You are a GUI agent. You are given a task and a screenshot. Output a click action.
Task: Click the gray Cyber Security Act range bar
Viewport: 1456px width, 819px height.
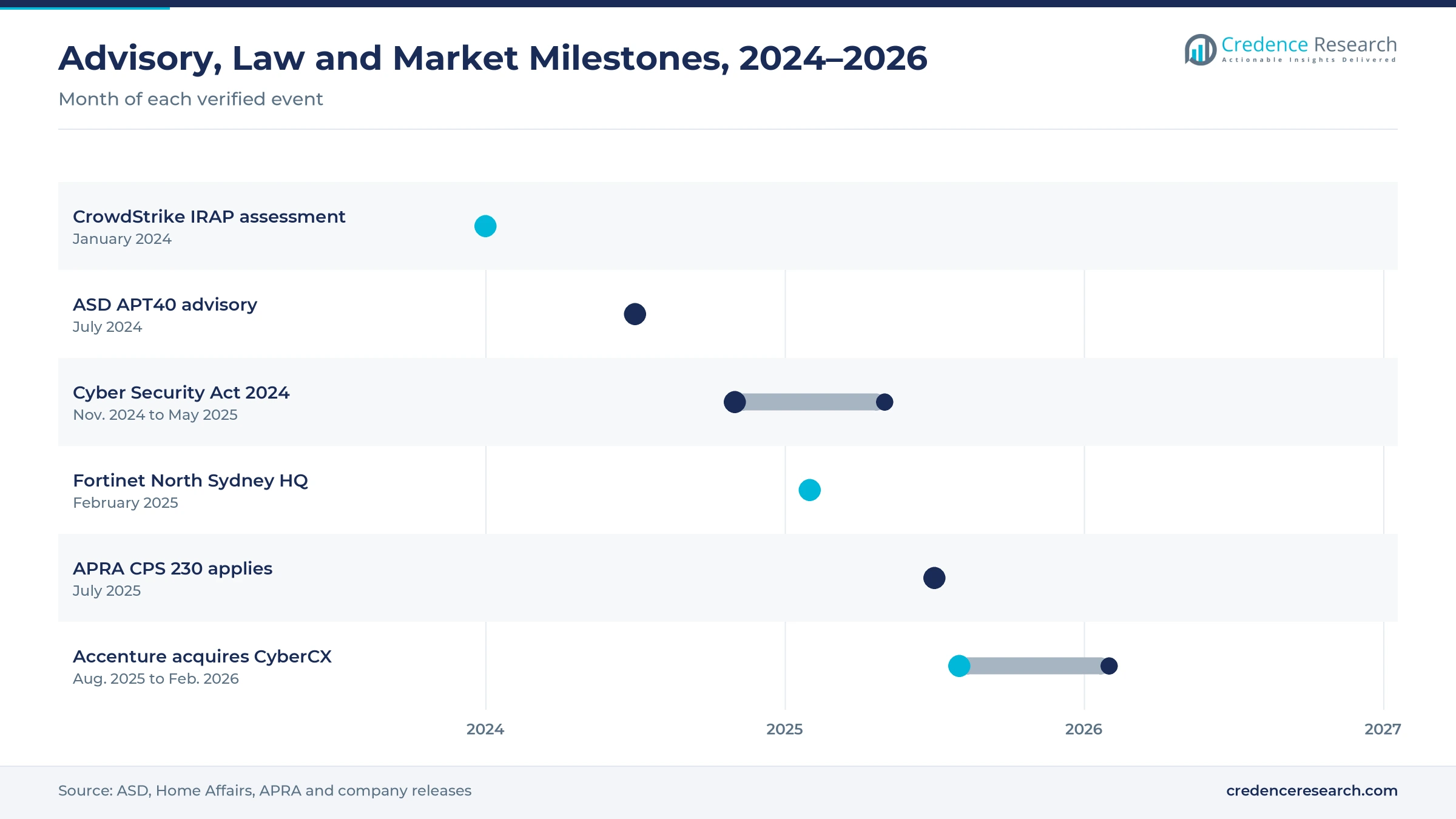tap(810, 402)
